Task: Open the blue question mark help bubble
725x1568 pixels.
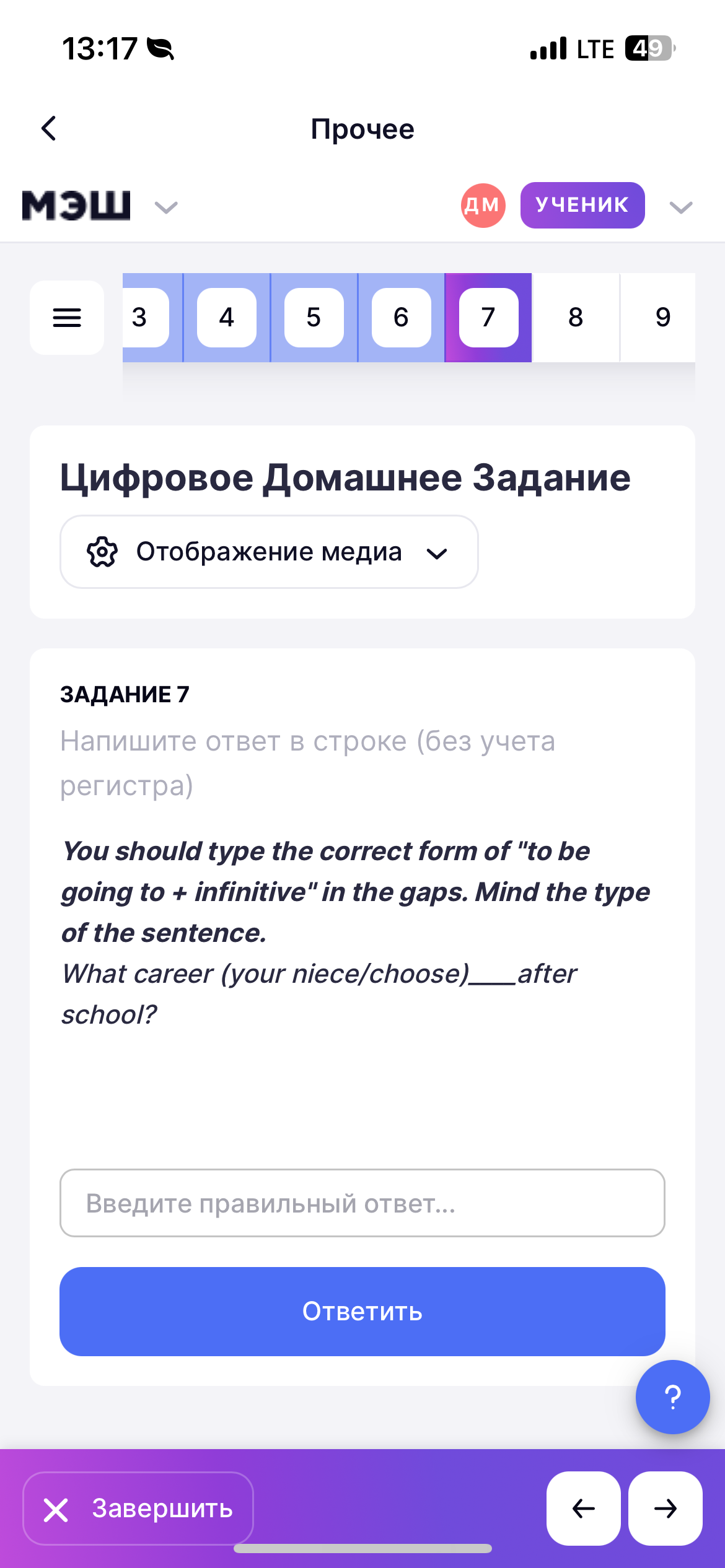Action: [672, 1397]
